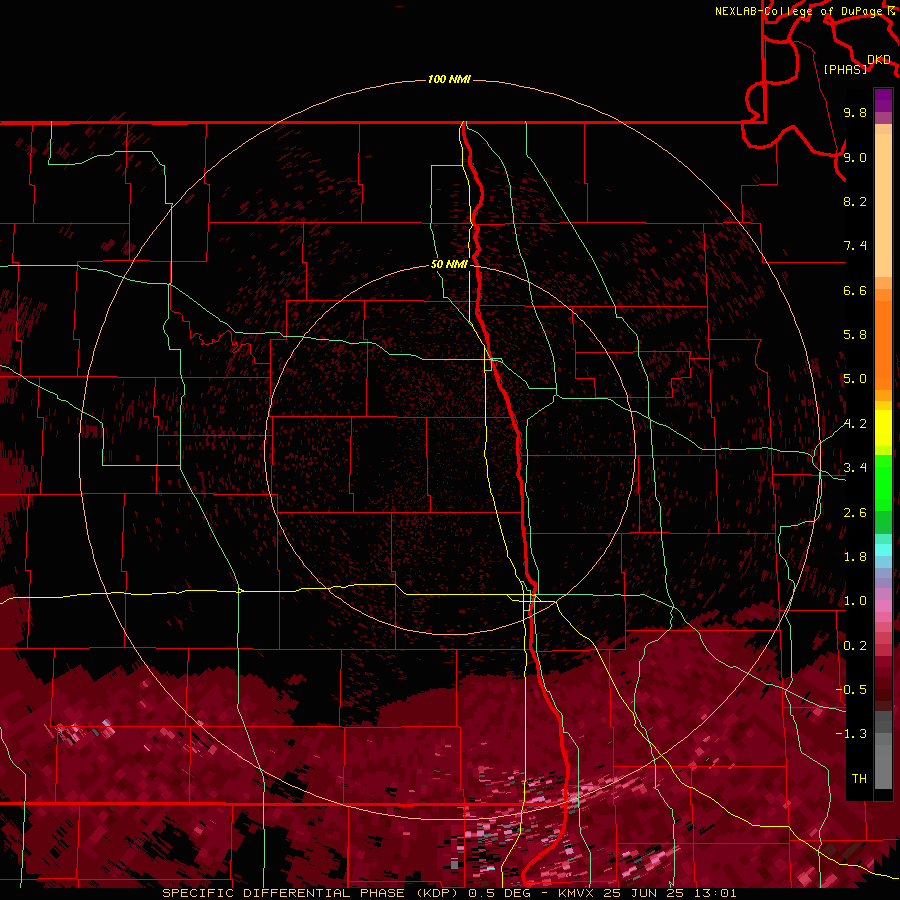Viewport: 900px width, 900px height.
Task: Click the TH threshold label in legend
Action: pyautogui.click(x=859, y=779)
